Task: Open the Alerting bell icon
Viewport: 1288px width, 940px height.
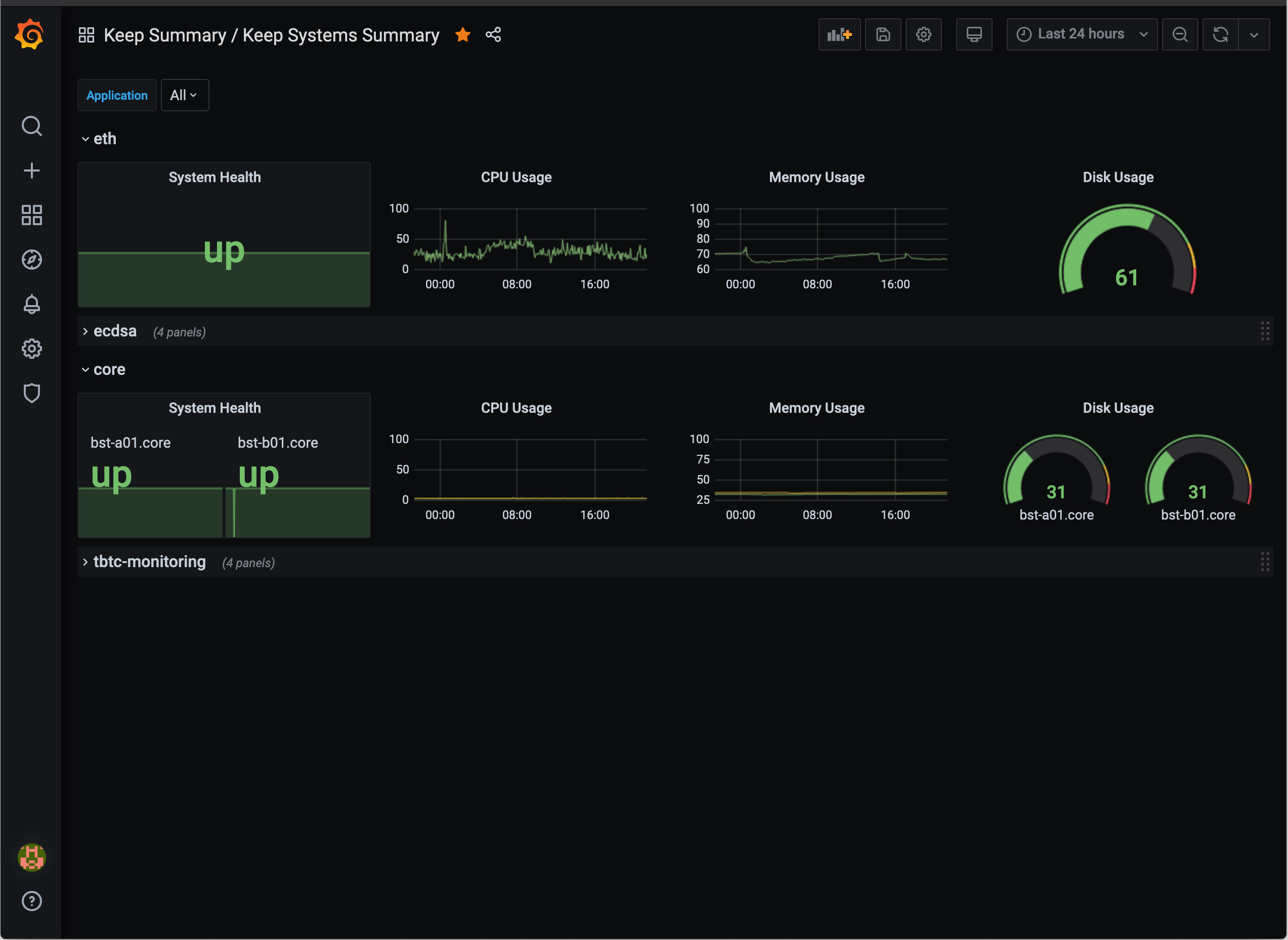Action: (x=32, y=305)
